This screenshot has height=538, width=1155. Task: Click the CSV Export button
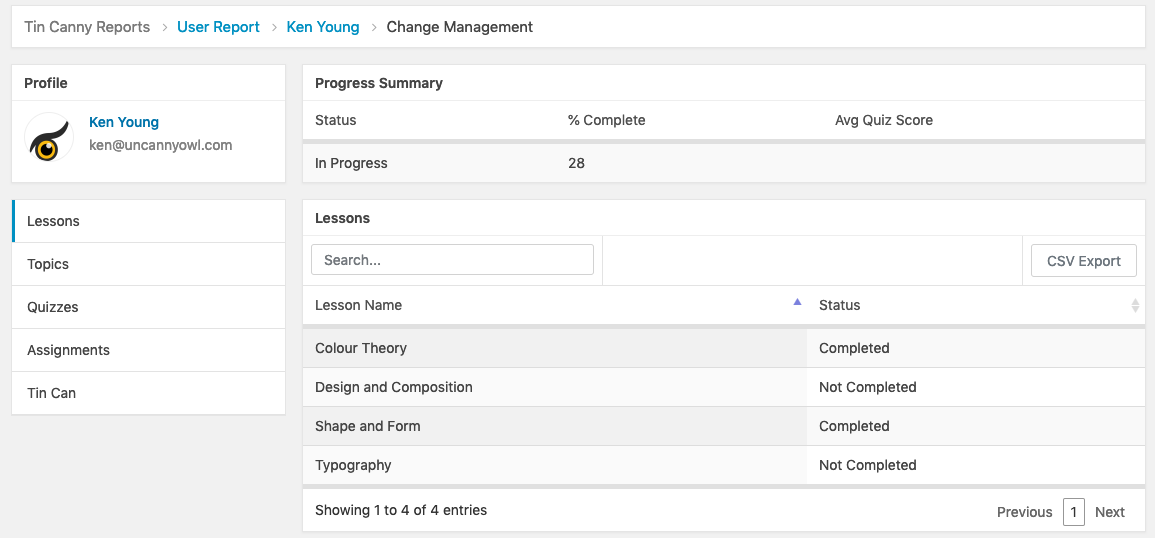(1083, 261)
